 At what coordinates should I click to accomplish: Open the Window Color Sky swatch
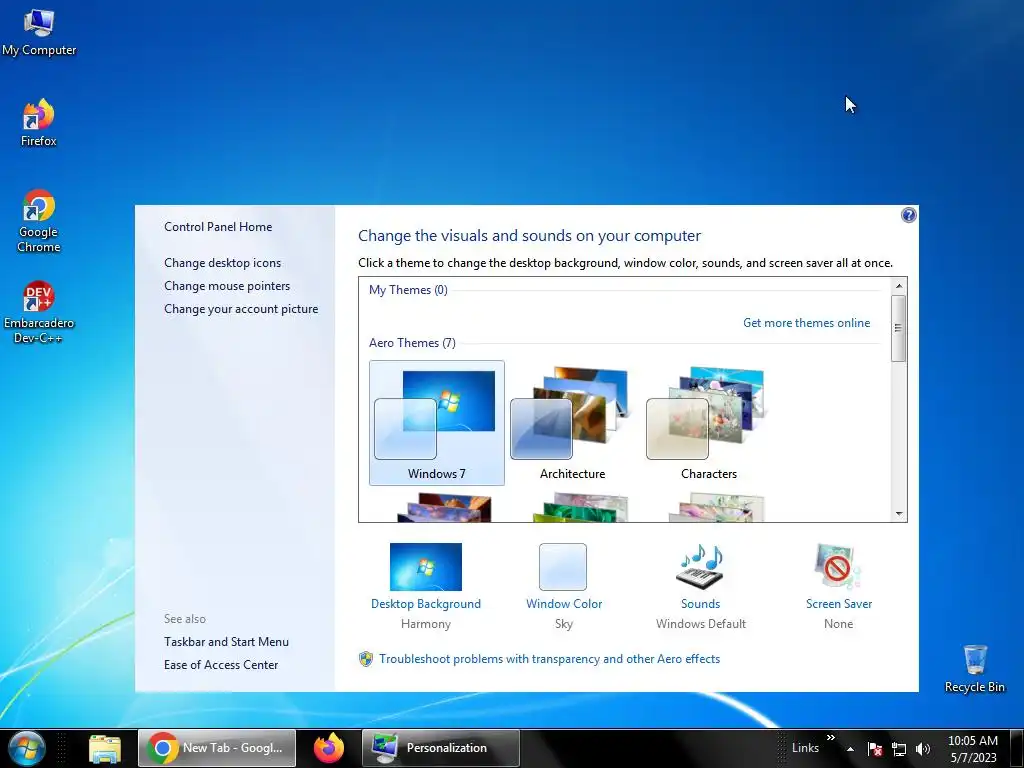(x=563, y=567)
